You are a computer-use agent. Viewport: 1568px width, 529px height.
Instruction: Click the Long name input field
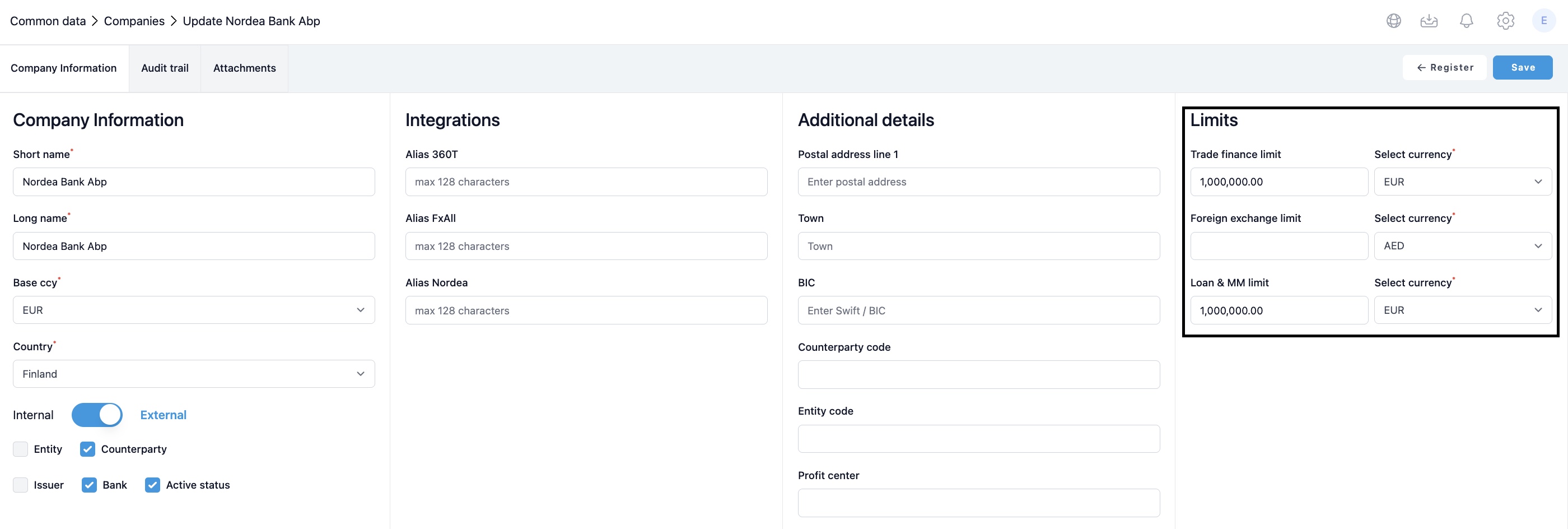pos(194,246)
